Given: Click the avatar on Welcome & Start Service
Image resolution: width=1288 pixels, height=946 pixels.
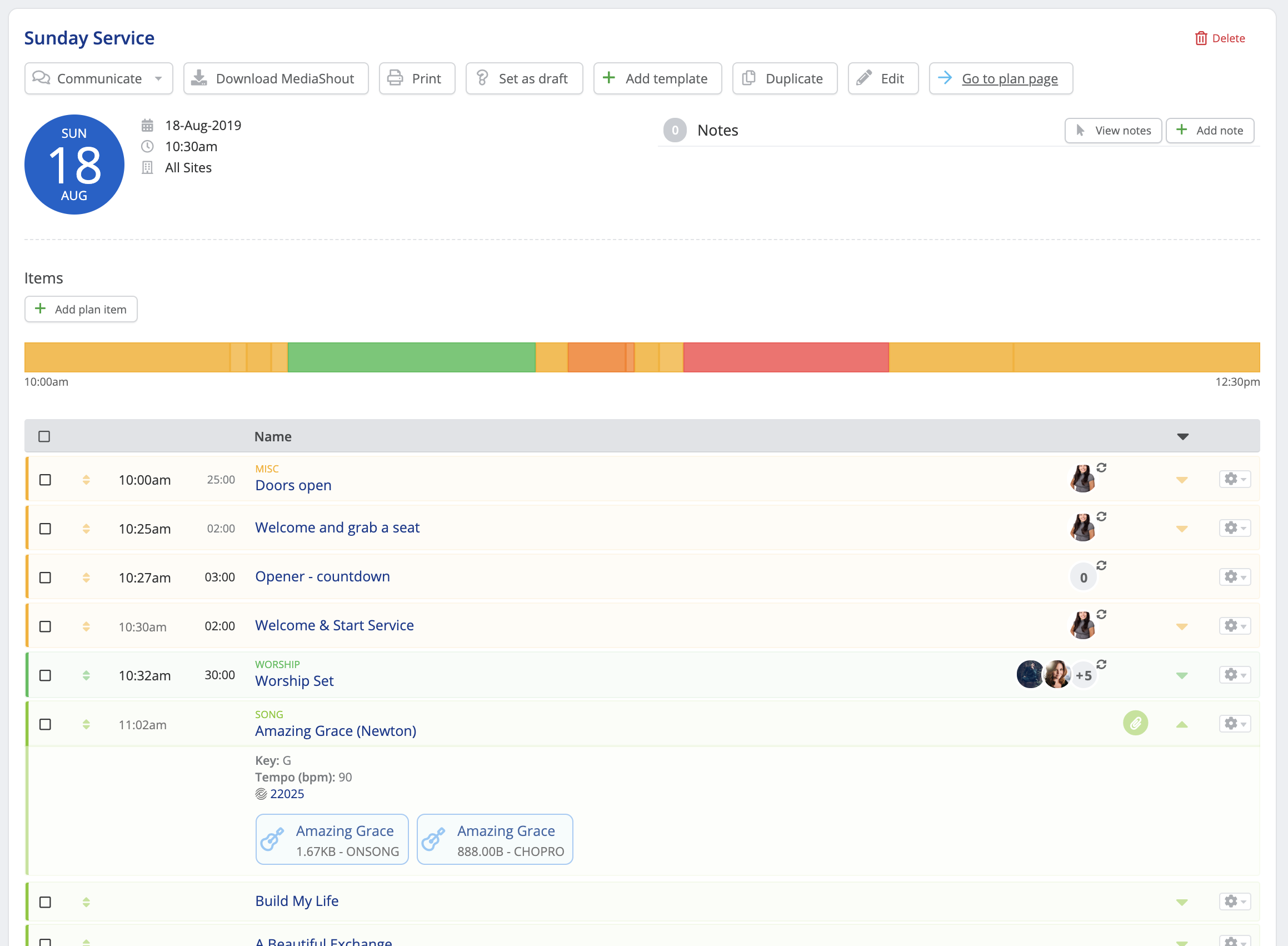Looking at the screenshot, I should tap(1082, 625).
